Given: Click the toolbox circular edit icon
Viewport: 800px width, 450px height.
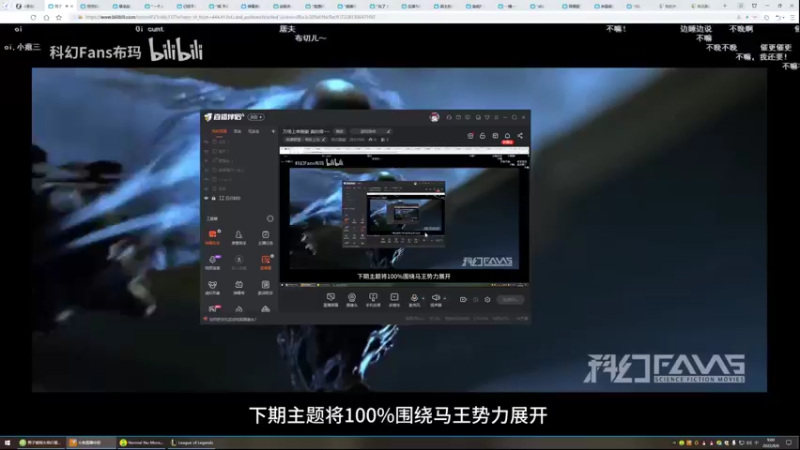Looking at the screenshot, I should point(270,218).
